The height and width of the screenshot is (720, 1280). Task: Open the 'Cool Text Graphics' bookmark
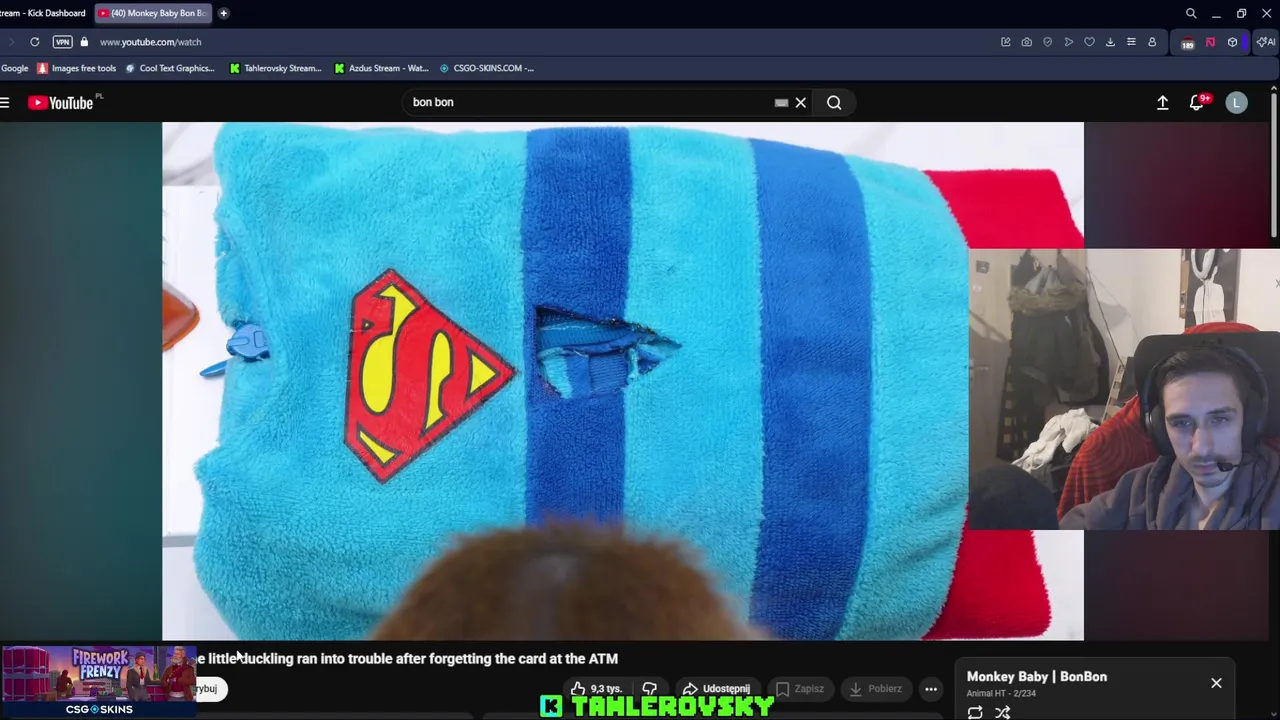tap(170, 68)
